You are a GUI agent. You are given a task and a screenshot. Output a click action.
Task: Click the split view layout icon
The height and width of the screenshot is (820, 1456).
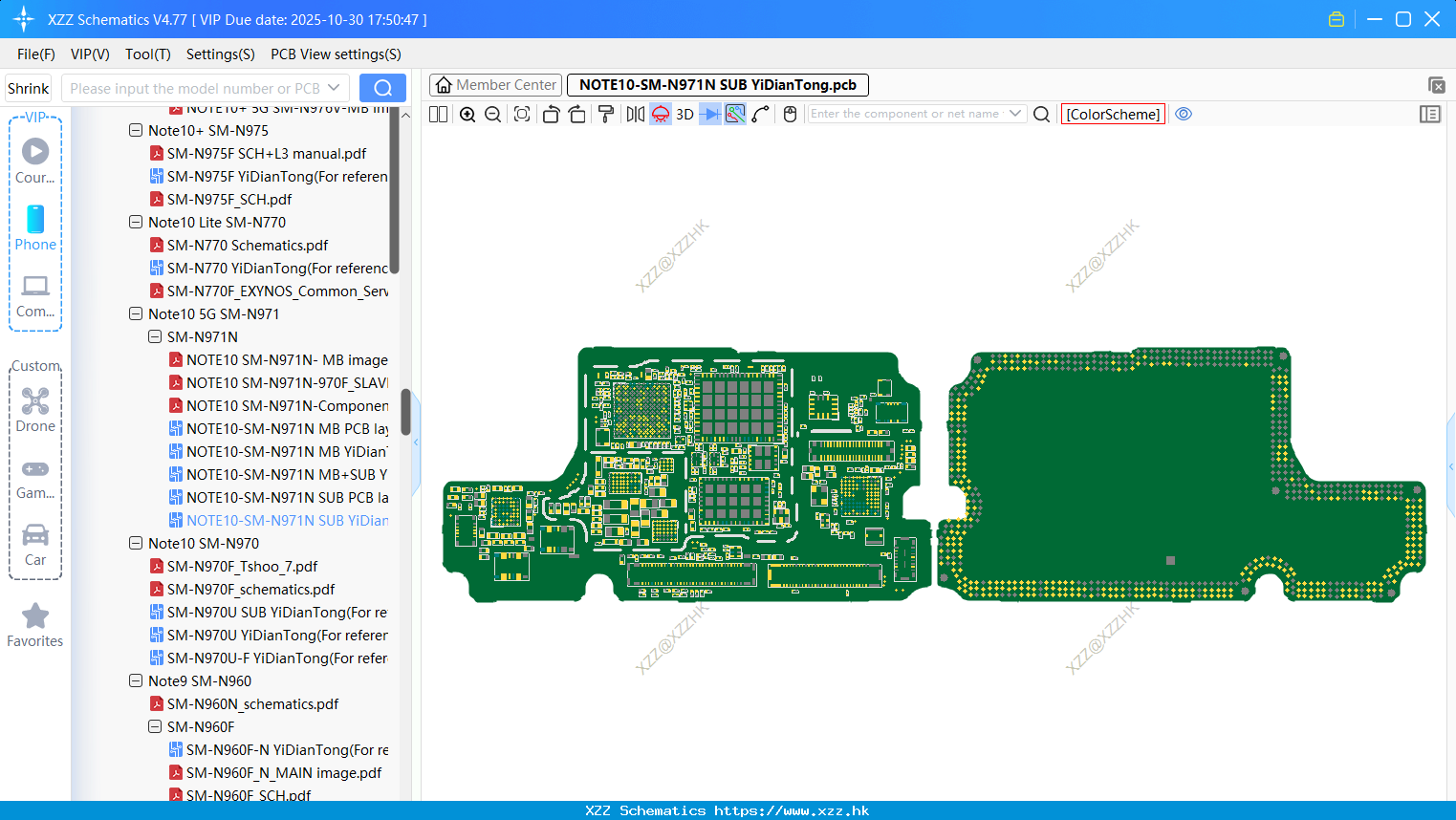(x=438, y=114)
